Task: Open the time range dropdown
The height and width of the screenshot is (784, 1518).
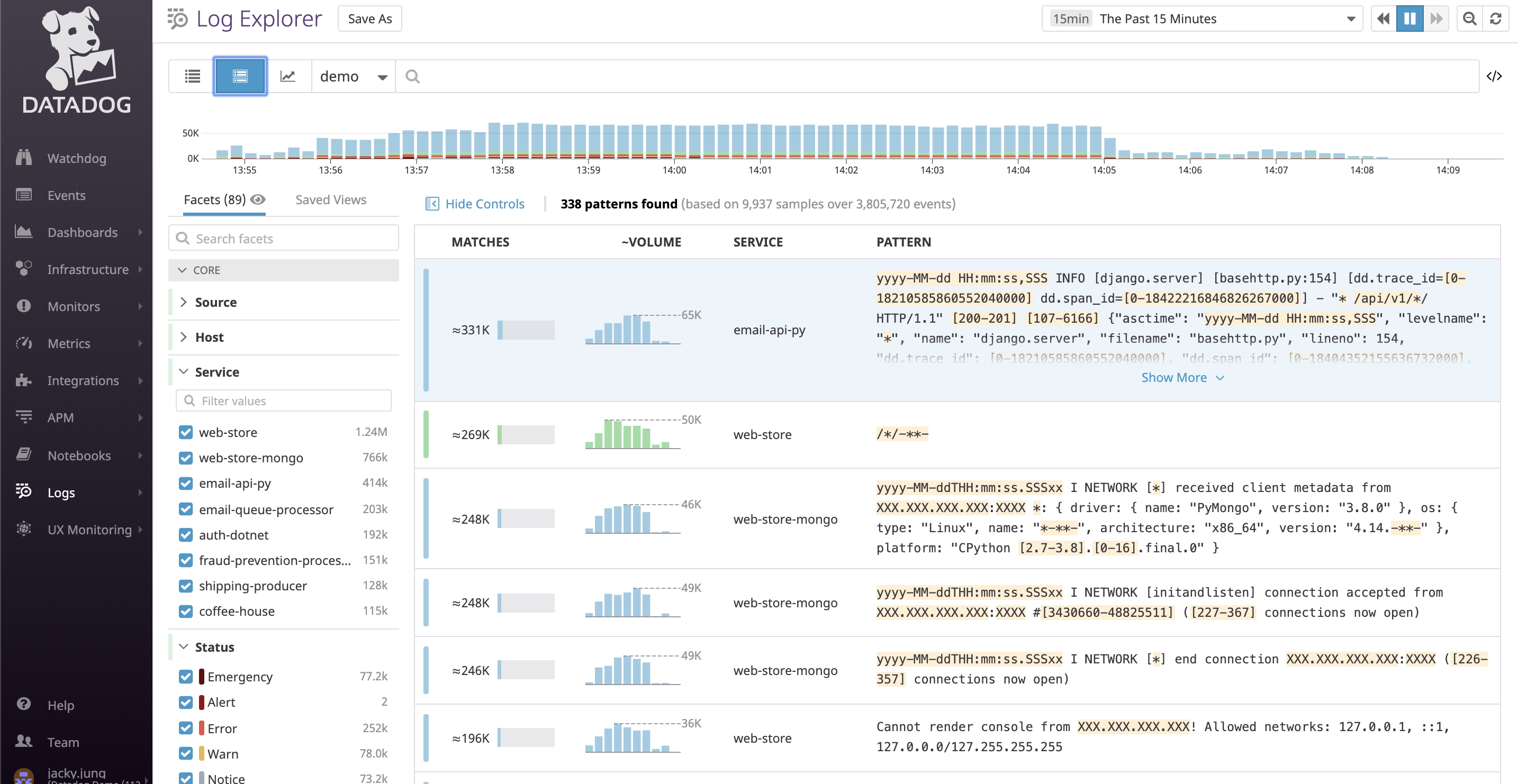Action: pos(1202,19)
